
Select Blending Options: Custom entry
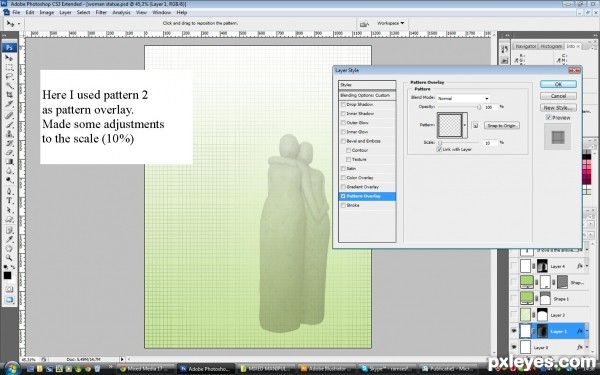click(x=367, y=95)
